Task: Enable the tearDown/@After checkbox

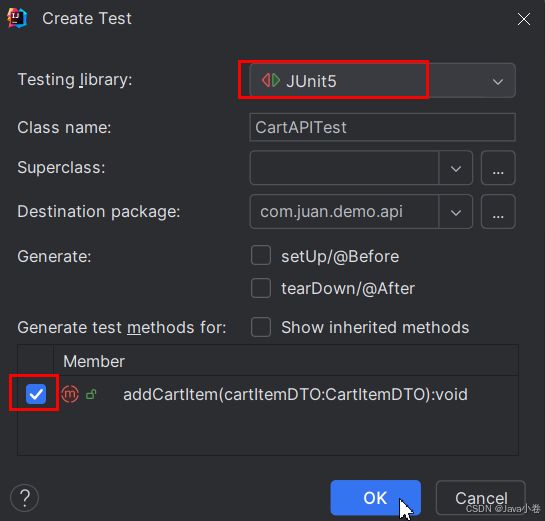Action: tap(261, 288)
